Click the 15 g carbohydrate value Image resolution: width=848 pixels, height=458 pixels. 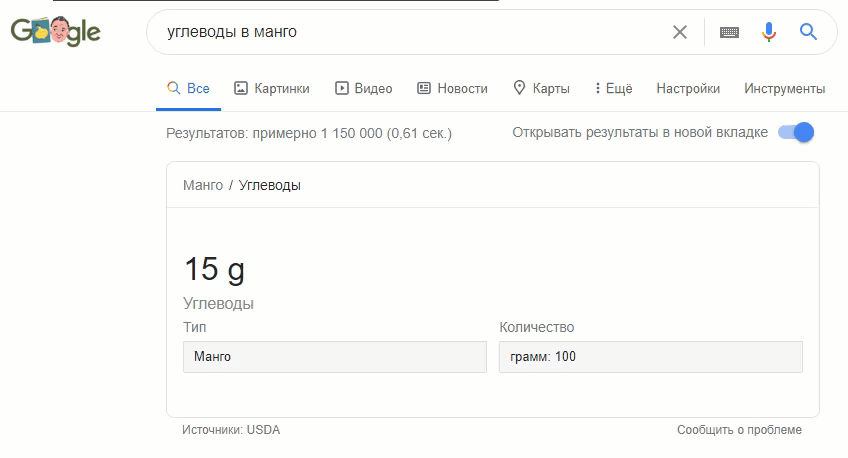coord(214,269)
